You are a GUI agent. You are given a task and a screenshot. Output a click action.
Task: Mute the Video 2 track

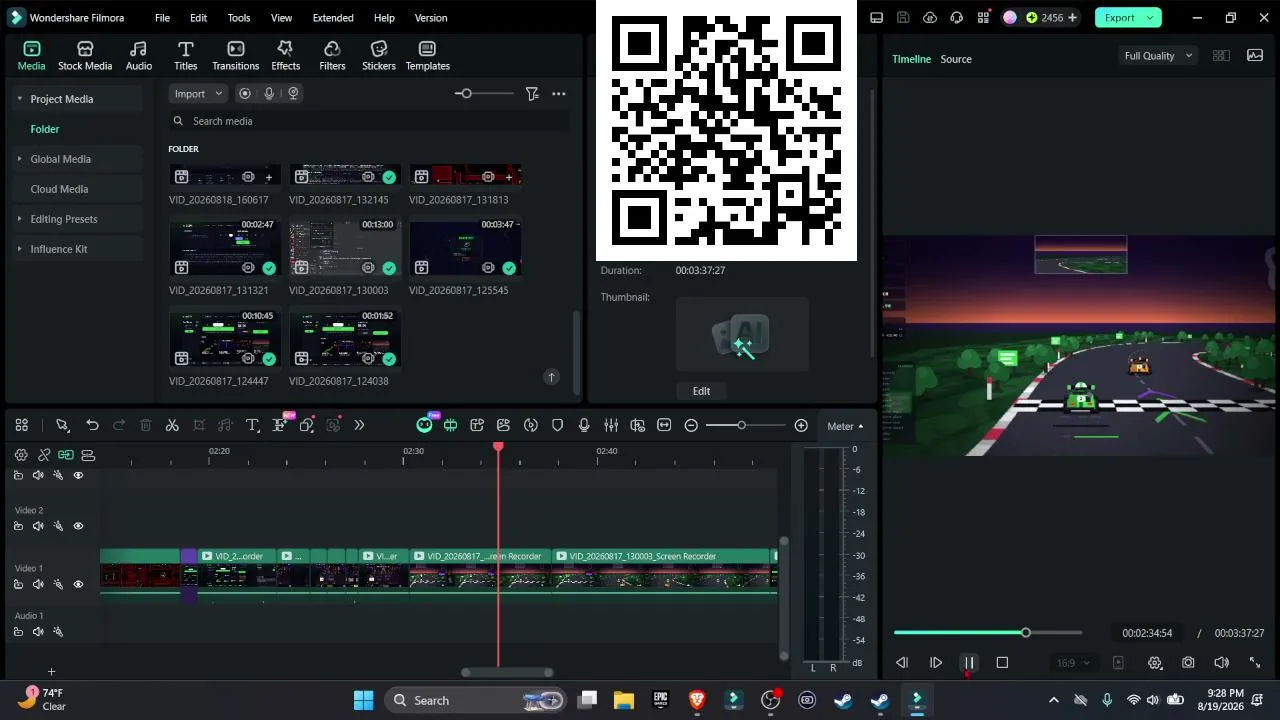pos(38,526)
